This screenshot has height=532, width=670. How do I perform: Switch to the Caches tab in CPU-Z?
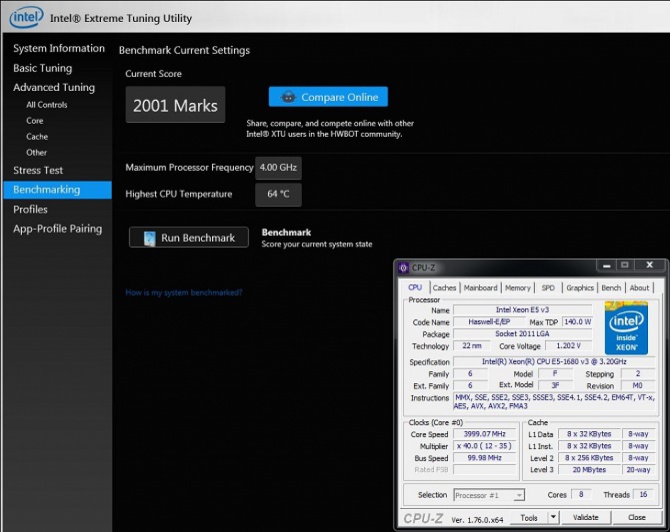point(444,288)
